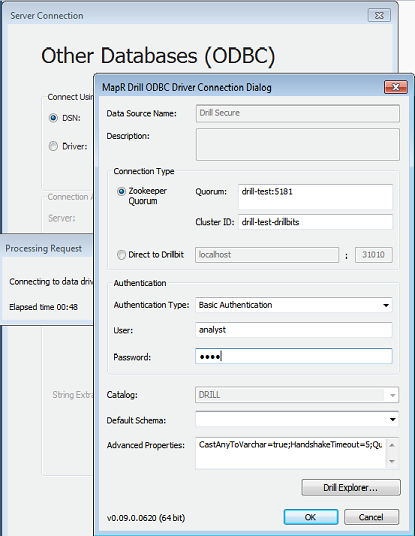Click the Advanced Properties scroll down arrow

392,461
